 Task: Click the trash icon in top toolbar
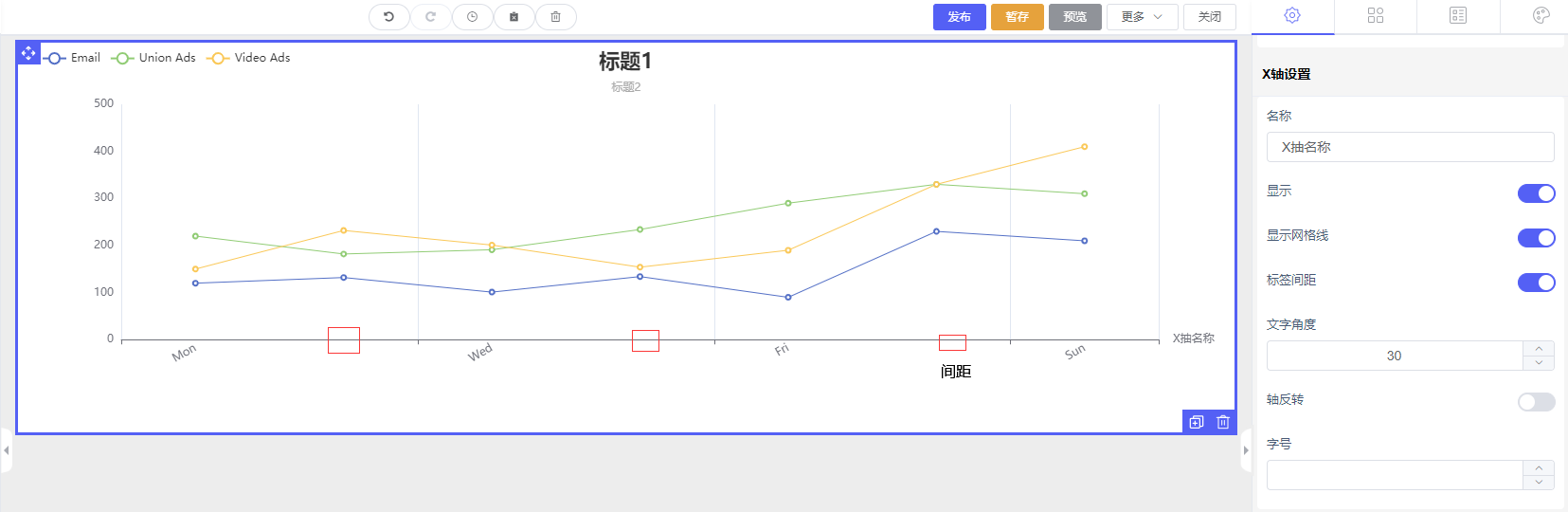click(x=555, y=17)
